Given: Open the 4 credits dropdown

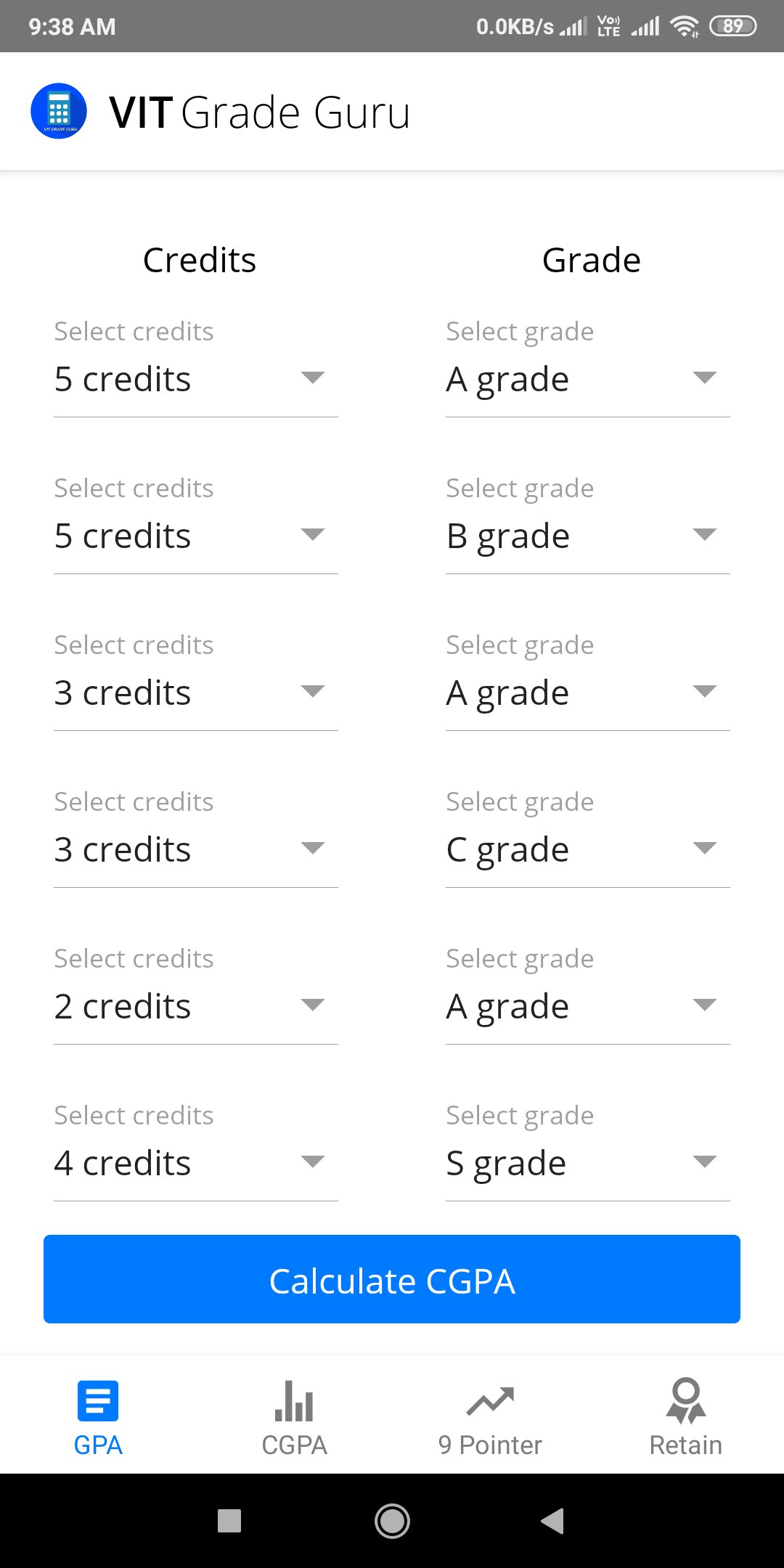Looking at the screenshot, I should coord(195,1163).
